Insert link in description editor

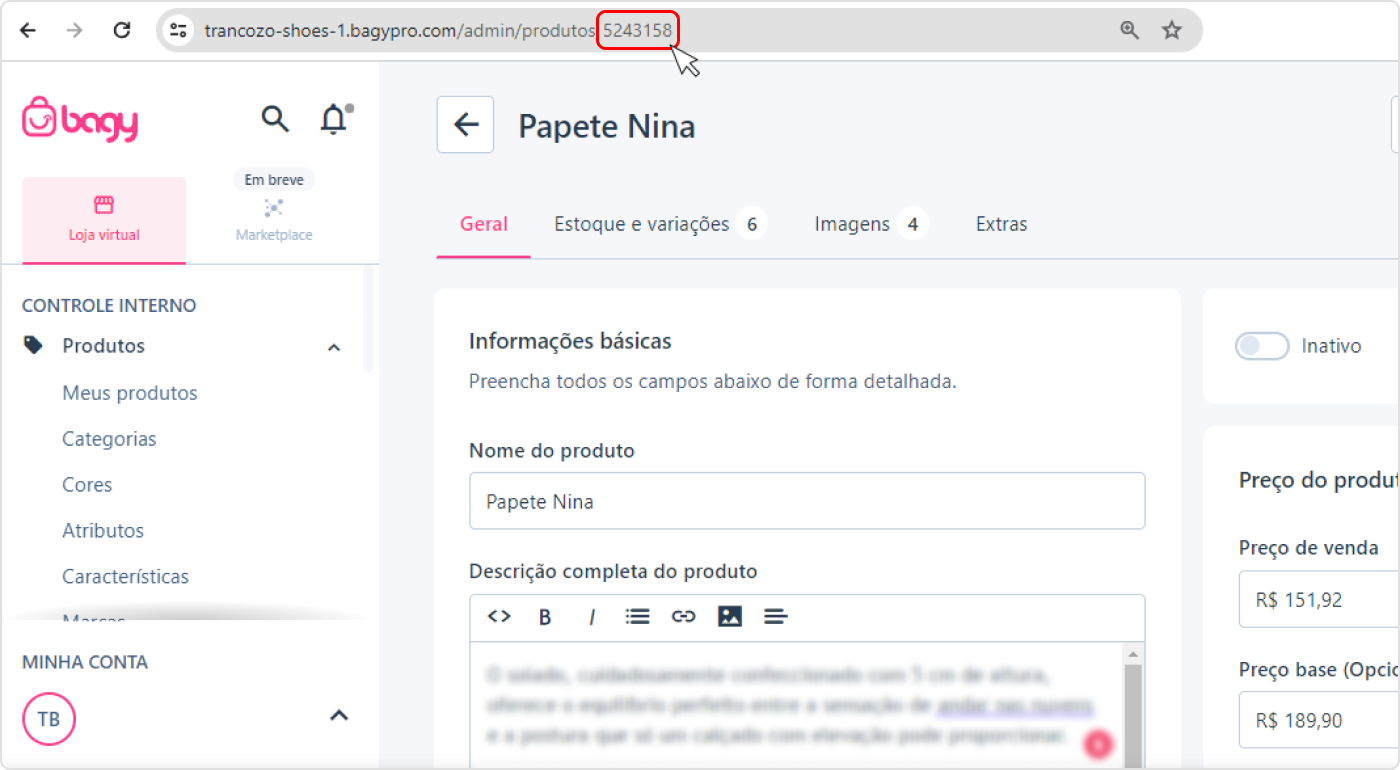[684, 617]
